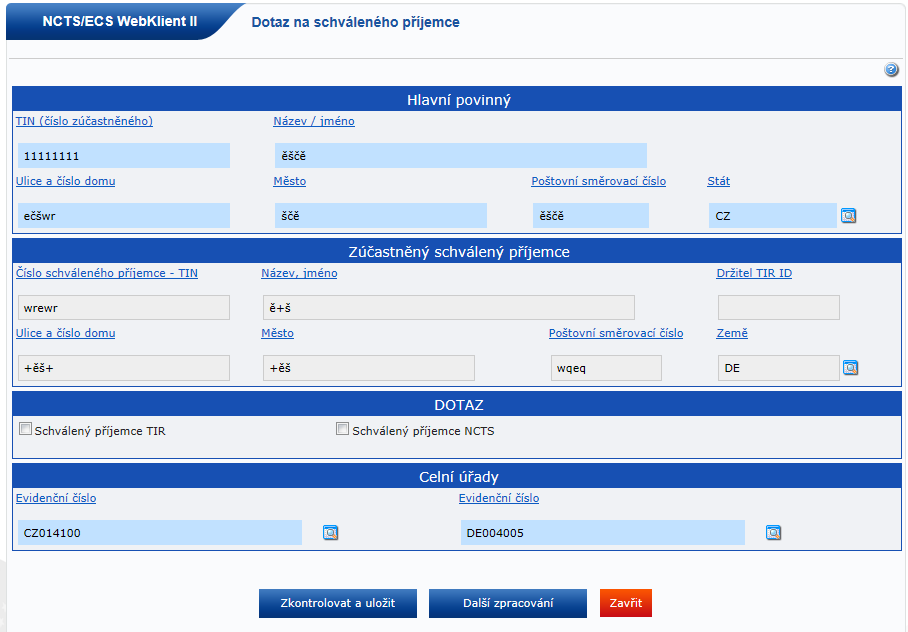Enable Schválený příjemce TIR checkbox

[25, 429]
